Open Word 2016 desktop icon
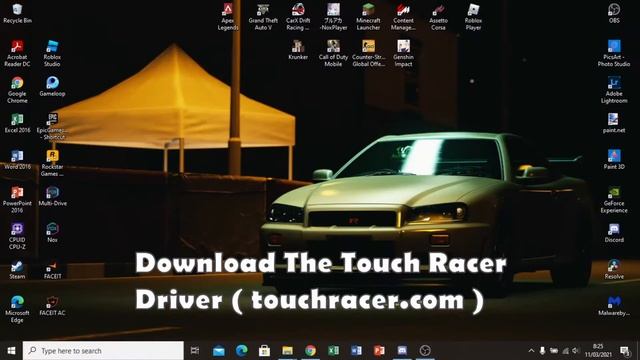This screenshot has width=640, height=360. [x=17, y=159]
